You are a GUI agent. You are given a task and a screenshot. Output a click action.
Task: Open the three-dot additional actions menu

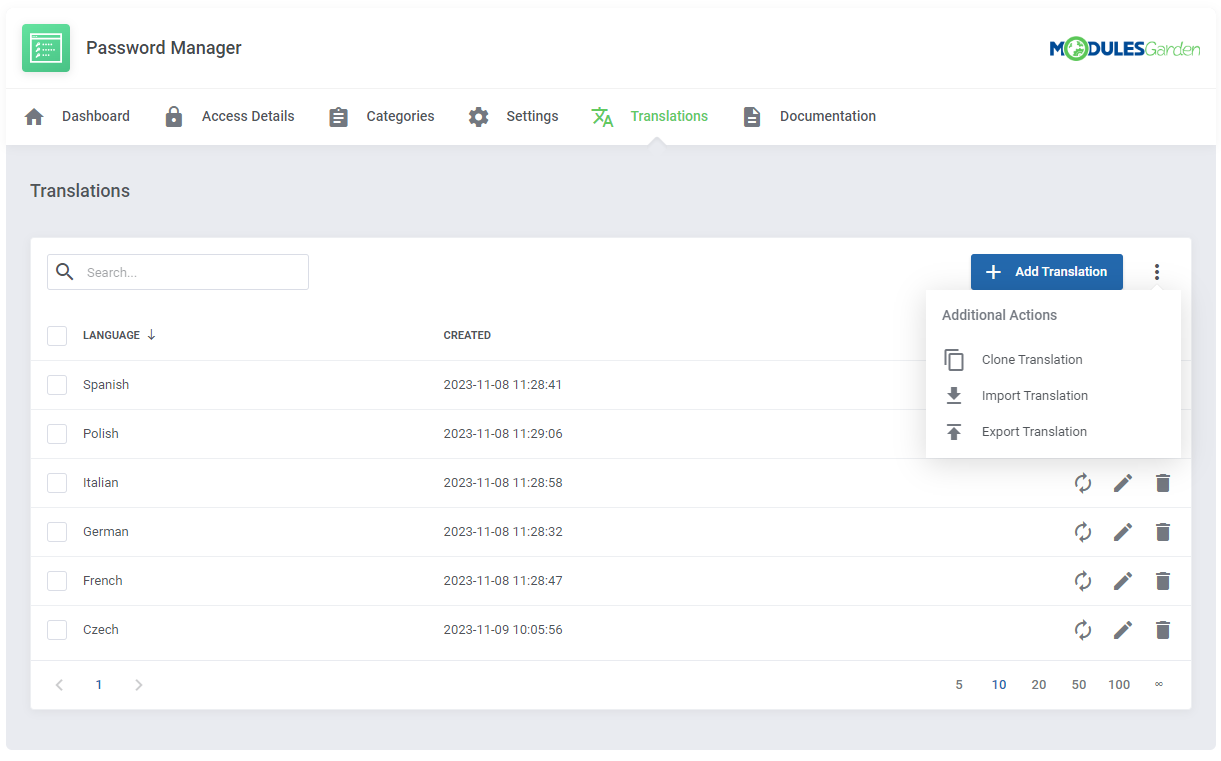tap(1157, 272)
